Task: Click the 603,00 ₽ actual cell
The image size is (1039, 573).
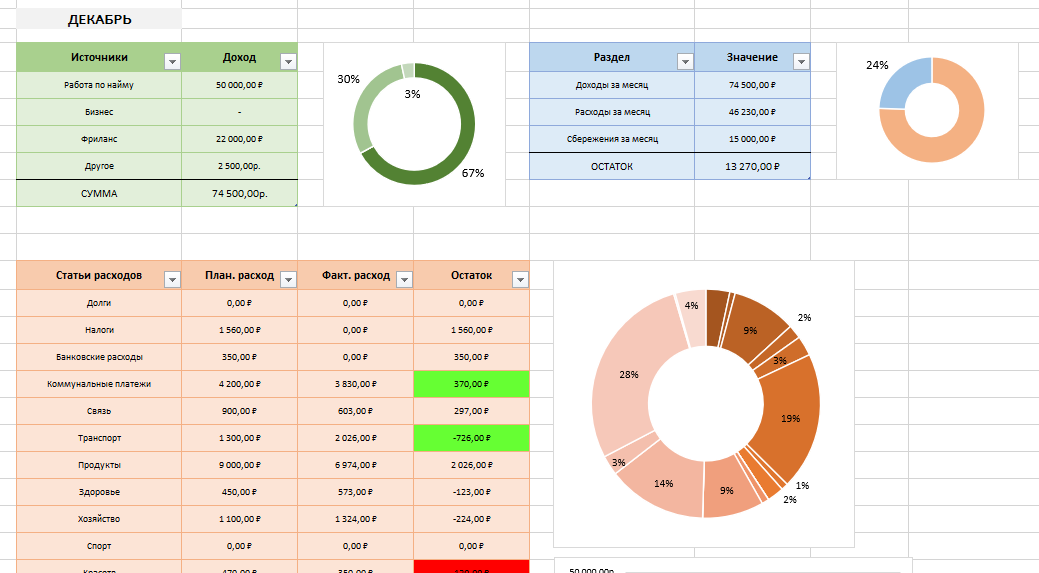Action: [356, 411]
